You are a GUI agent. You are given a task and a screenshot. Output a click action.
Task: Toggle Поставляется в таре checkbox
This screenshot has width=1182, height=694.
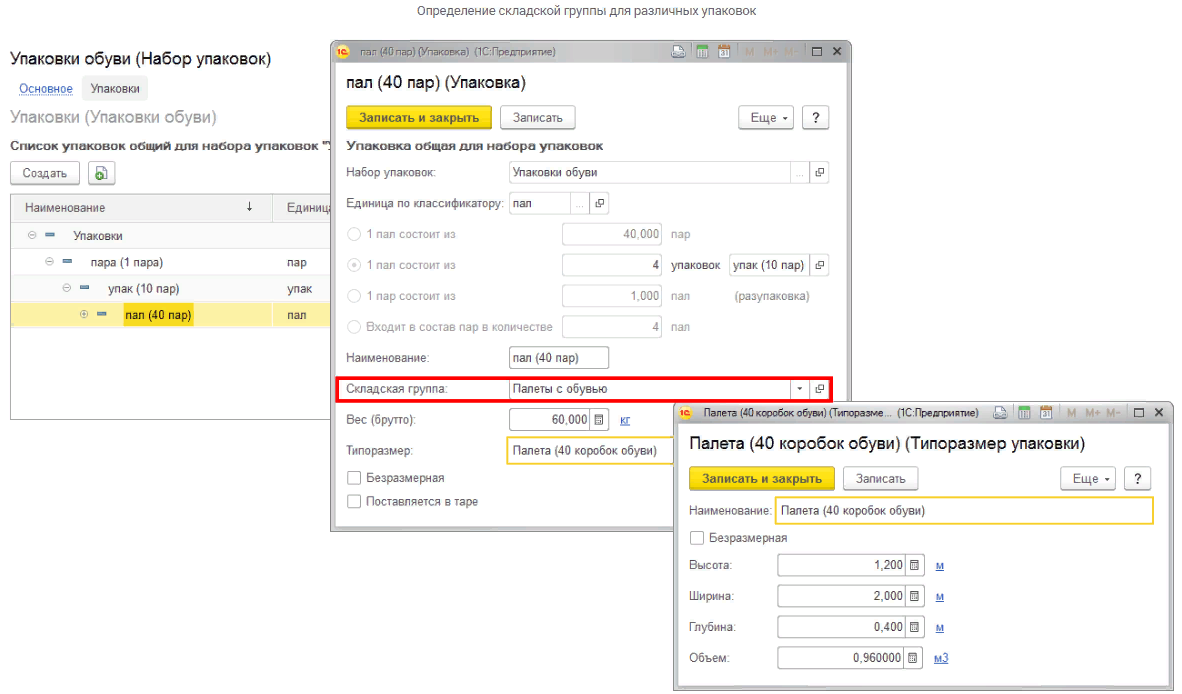click(354, 501)
